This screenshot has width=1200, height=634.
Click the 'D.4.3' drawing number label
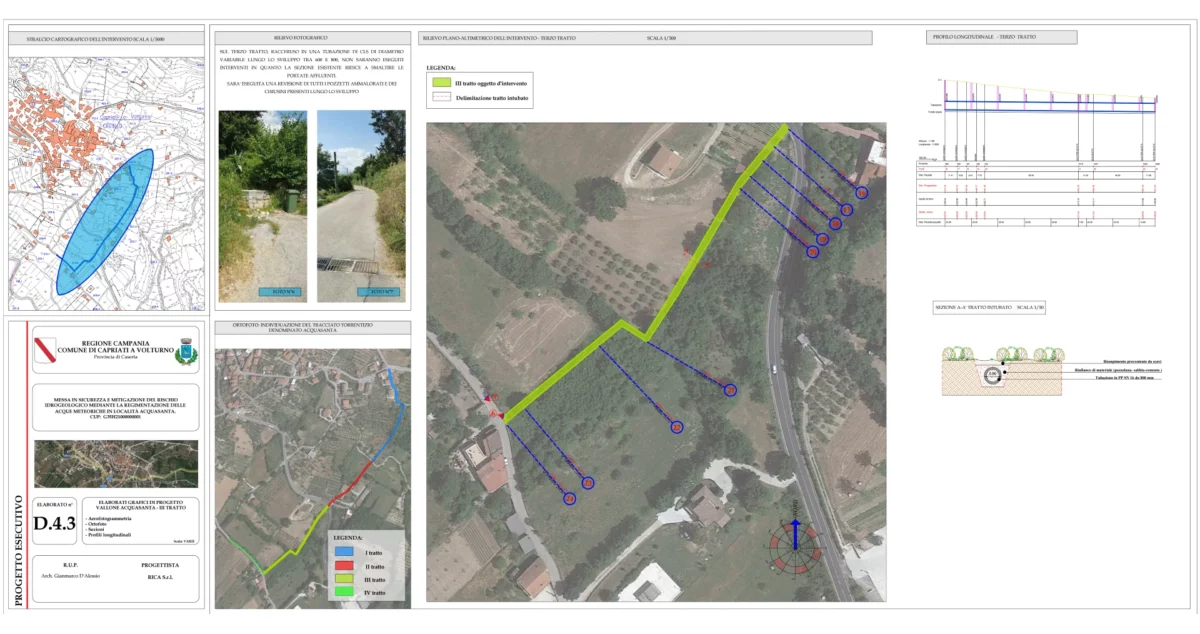tap(55, 523)
